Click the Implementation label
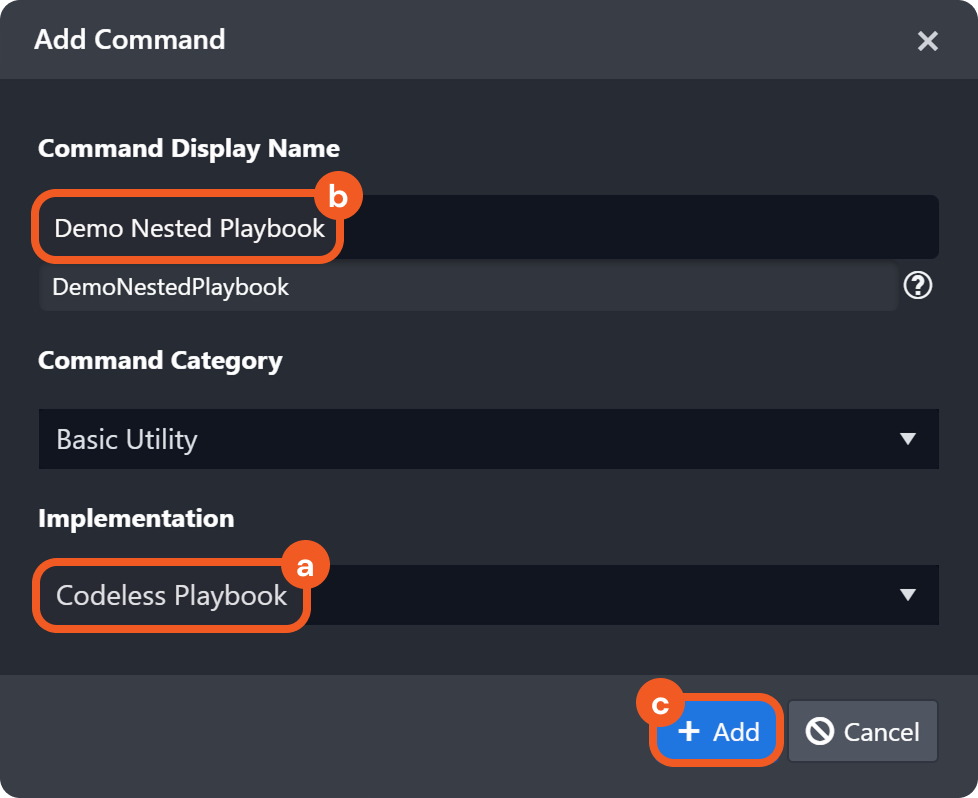Screen dimensions: 978x798 point(136,518)
